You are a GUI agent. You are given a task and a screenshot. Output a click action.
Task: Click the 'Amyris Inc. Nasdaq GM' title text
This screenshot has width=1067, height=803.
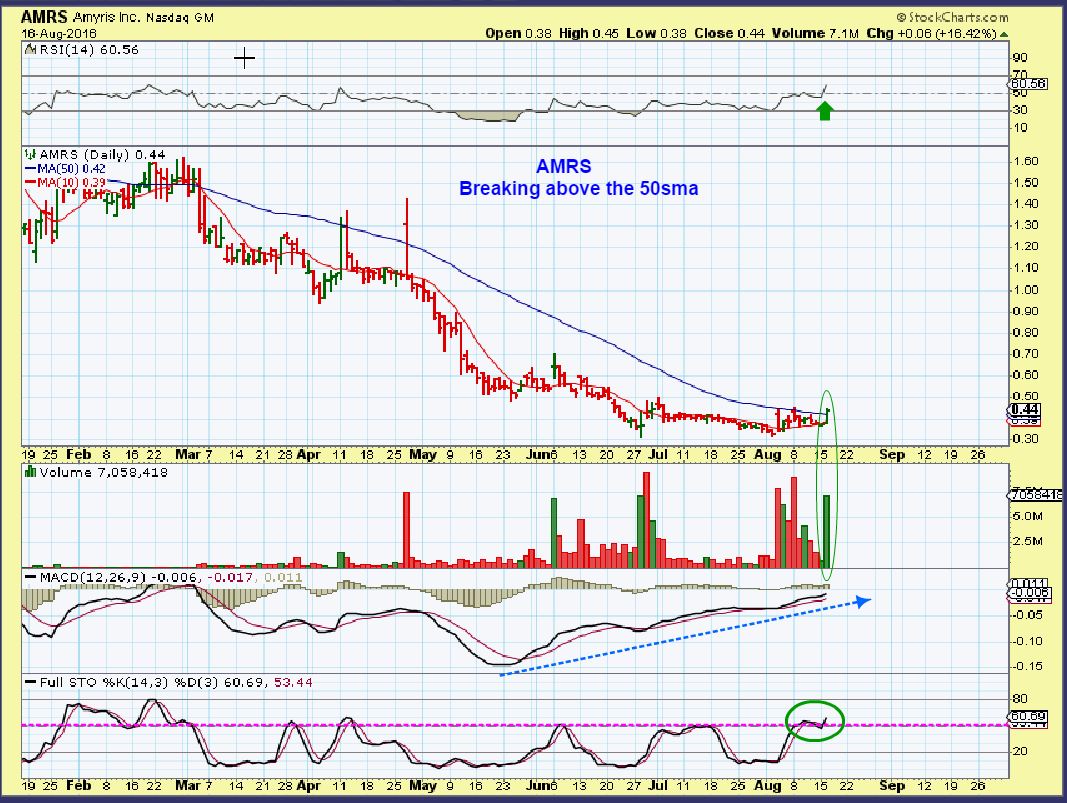(x=144, y=18)
